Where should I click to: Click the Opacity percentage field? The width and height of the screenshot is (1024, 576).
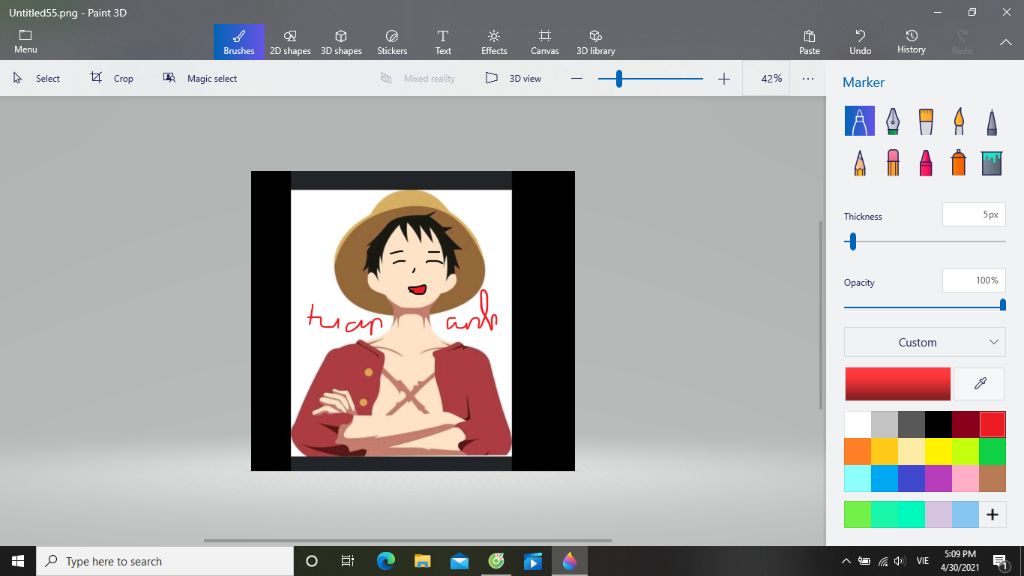(974, 280)
